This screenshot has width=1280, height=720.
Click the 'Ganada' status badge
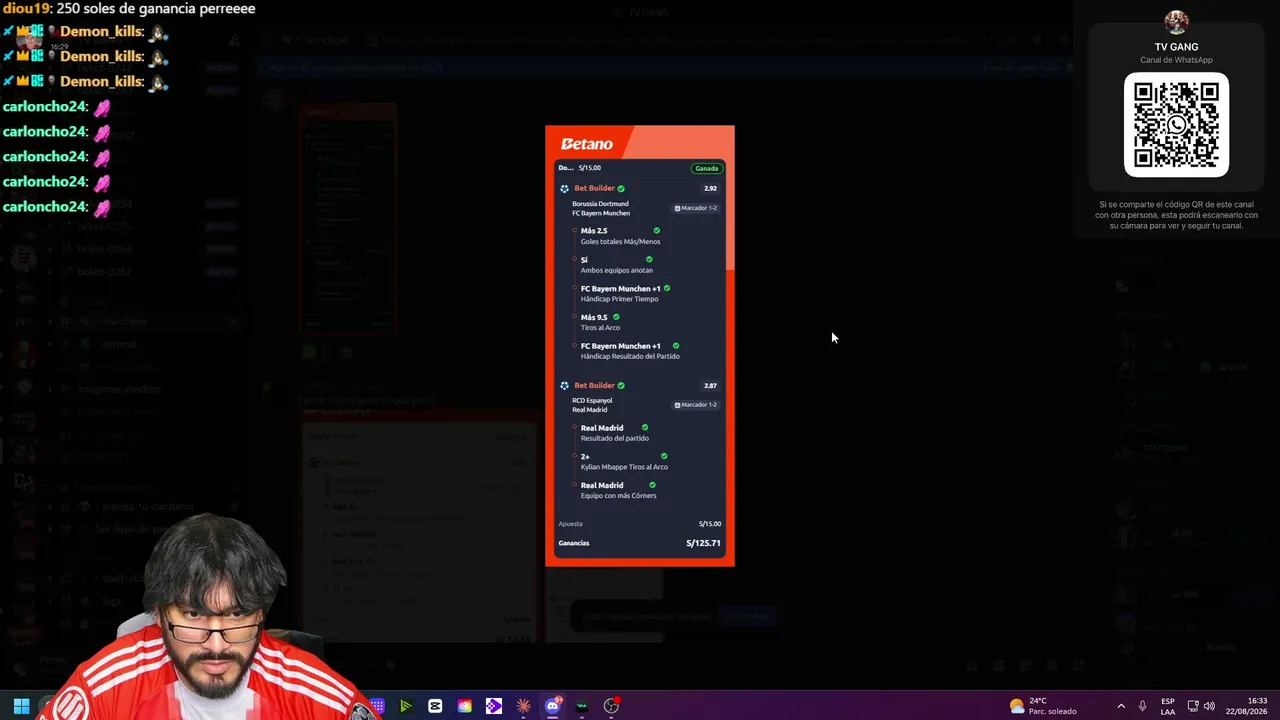pos(707,168)
